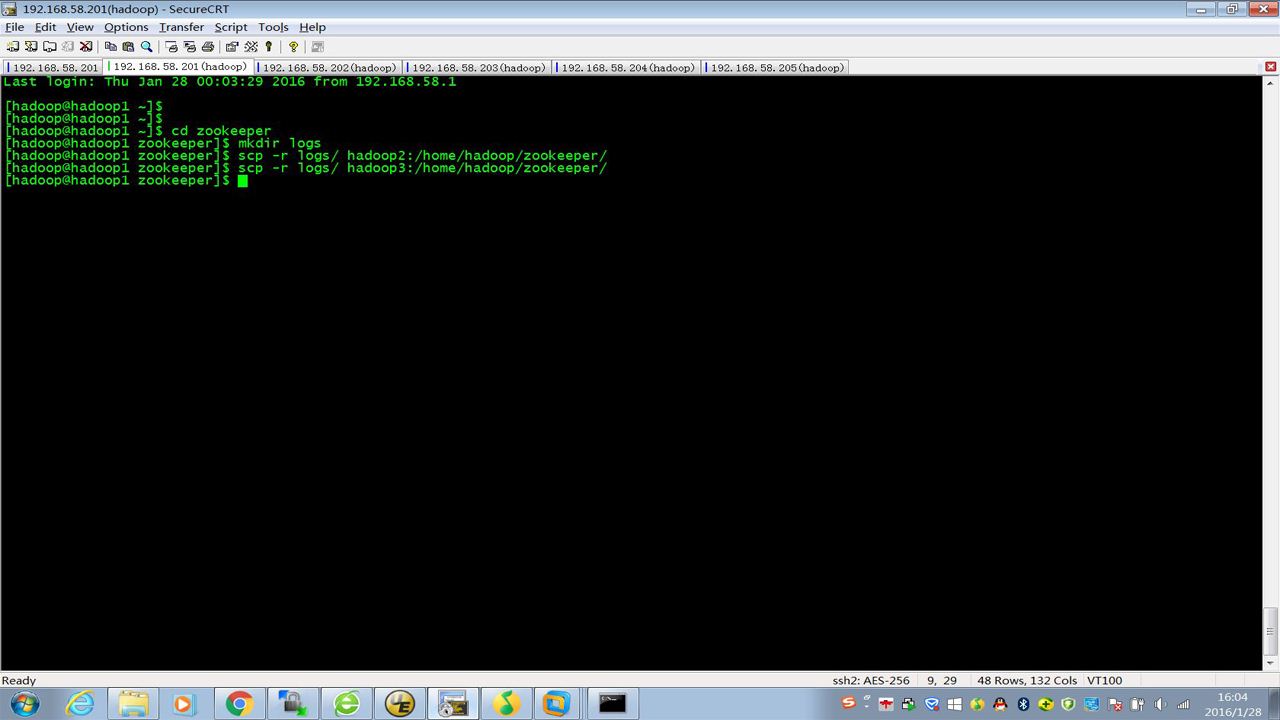Open the Edit menu
The image size is (1280, 720).
click(46, 27)
